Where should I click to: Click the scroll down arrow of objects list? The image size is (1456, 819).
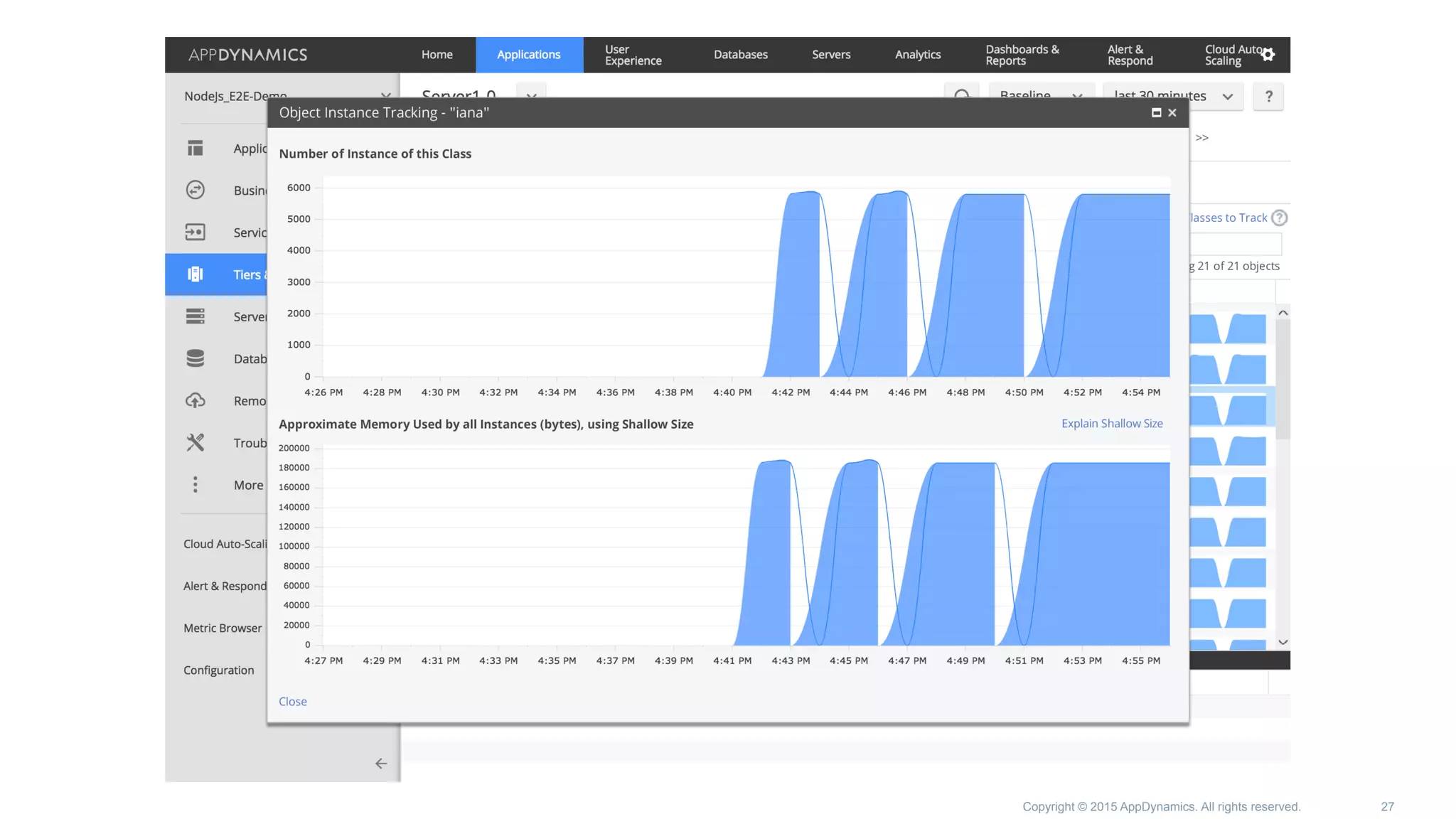(x=1283, y=642)
